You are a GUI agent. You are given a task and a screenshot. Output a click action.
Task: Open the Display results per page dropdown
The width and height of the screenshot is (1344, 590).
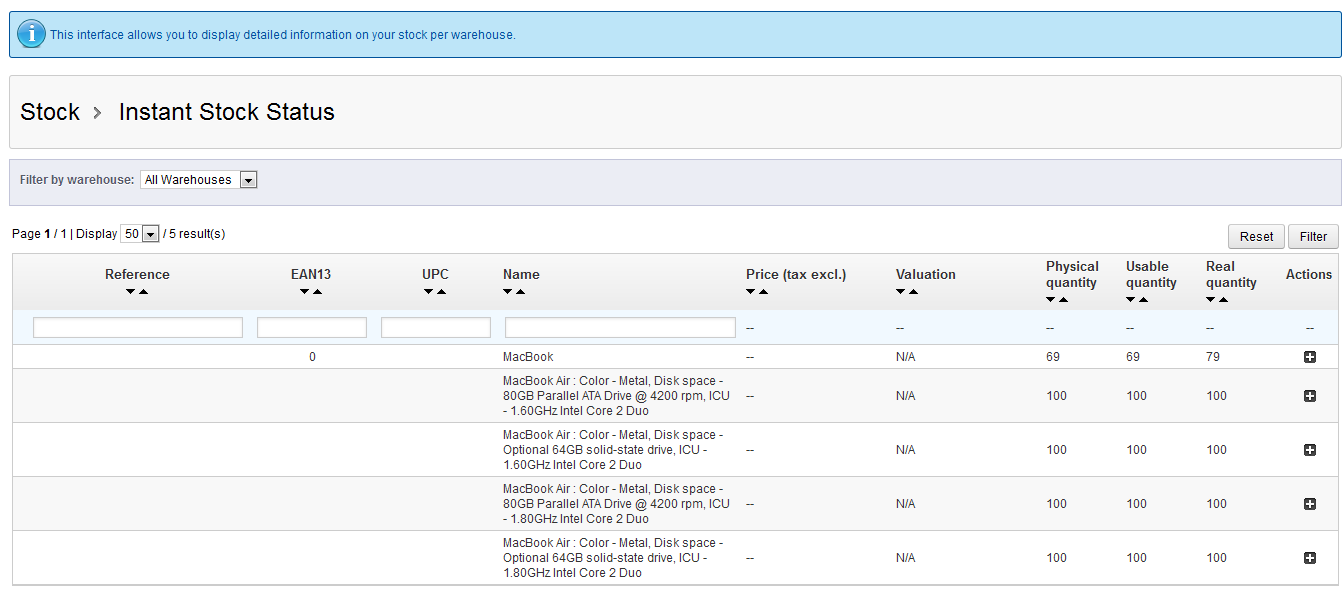pyautogui.click(x=140, y=234)
